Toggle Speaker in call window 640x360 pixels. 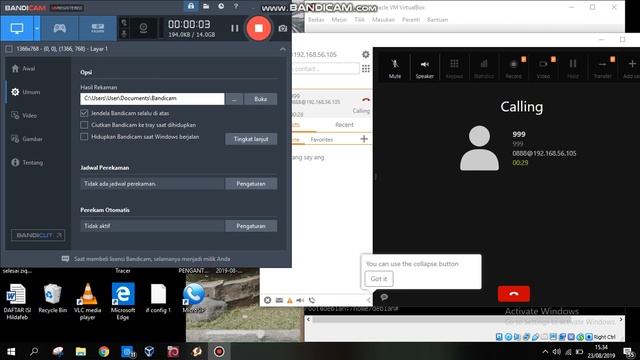[424, 68]
